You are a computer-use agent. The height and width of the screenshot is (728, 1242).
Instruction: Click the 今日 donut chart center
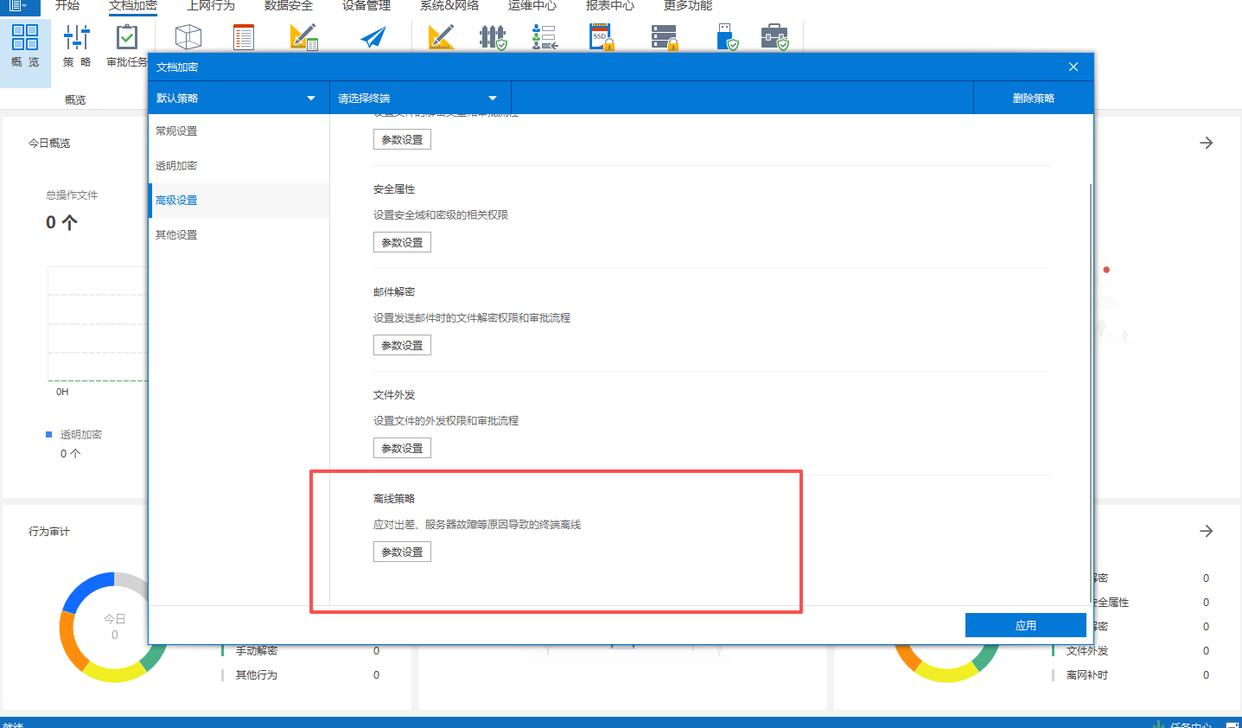114,626
